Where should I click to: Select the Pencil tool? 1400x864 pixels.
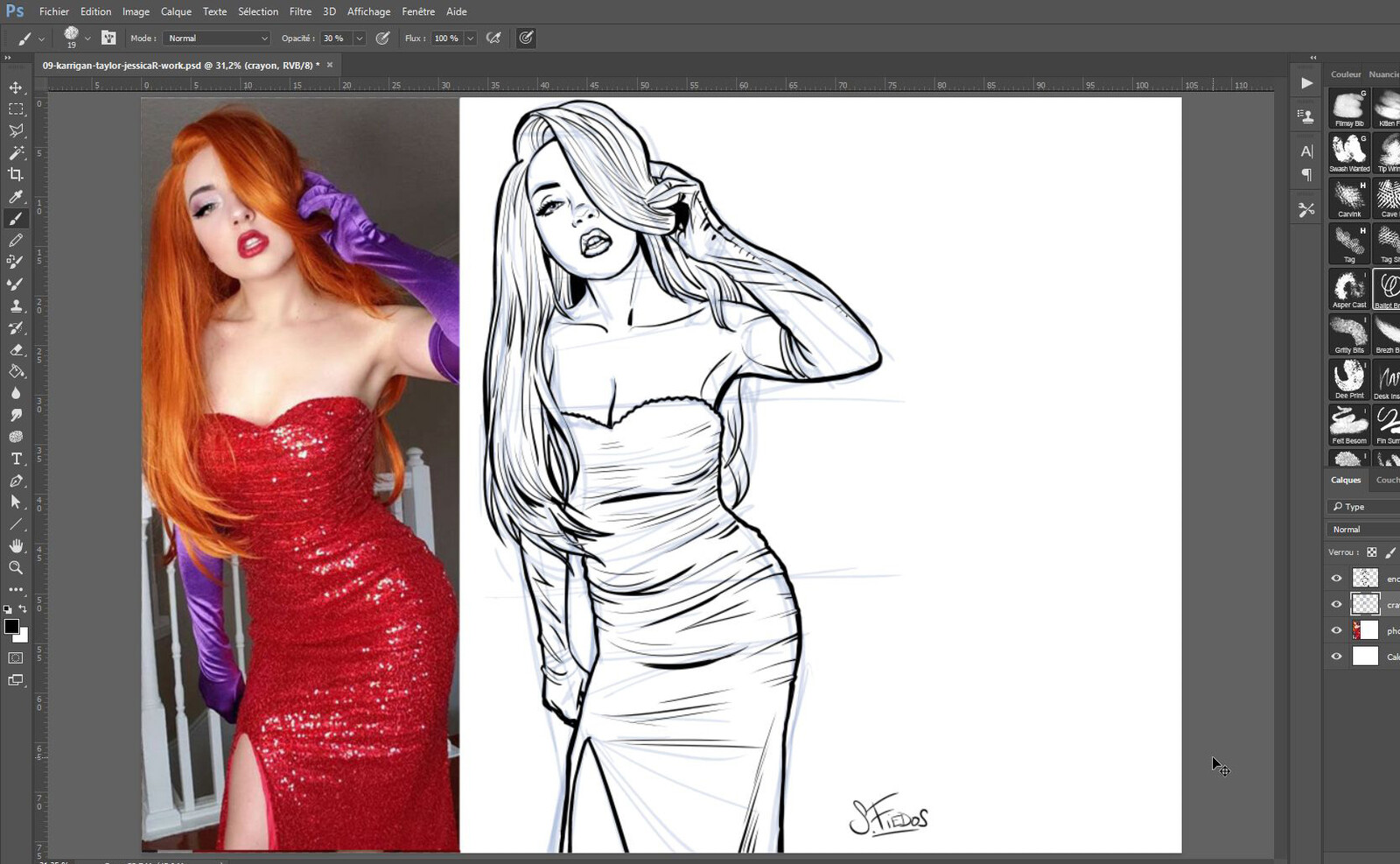[x=16, y=241]
